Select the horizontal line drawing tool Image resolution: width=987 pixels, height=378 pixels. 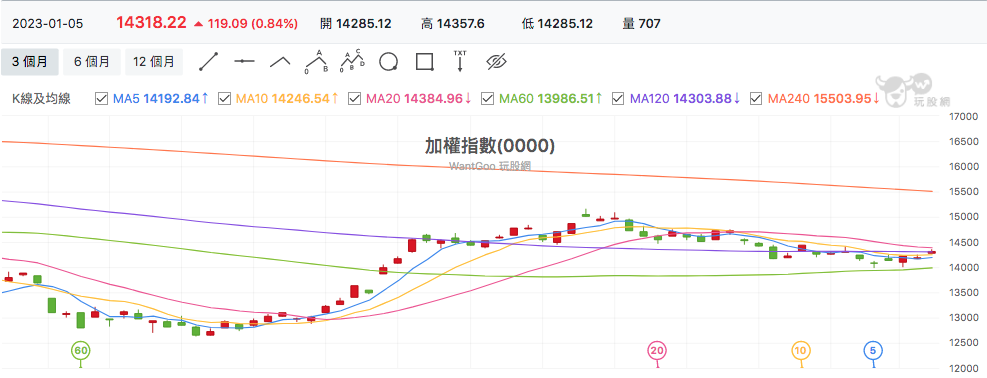pos(244,62)
